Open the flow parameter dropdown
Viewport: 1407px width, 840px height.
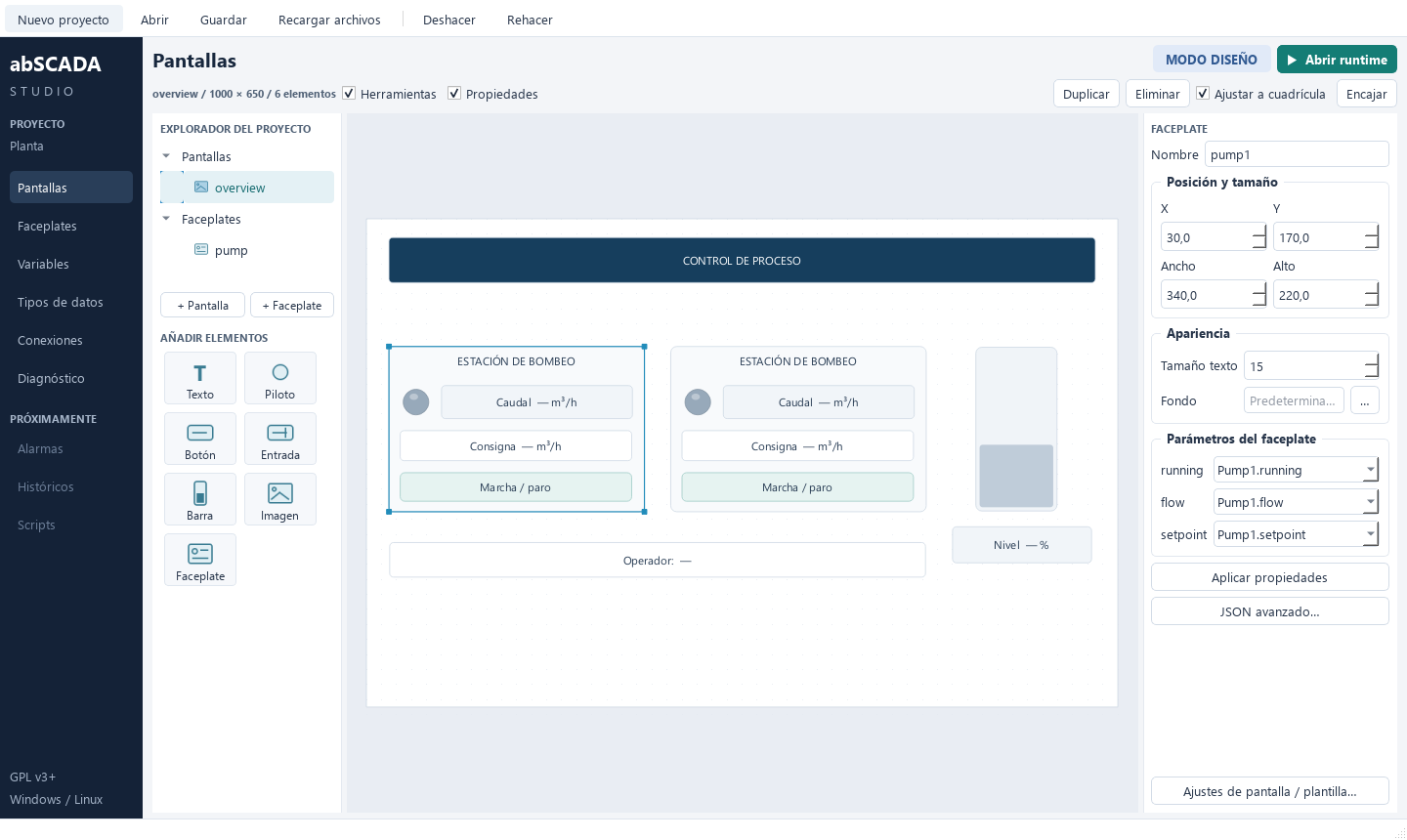pos(1371,502)
